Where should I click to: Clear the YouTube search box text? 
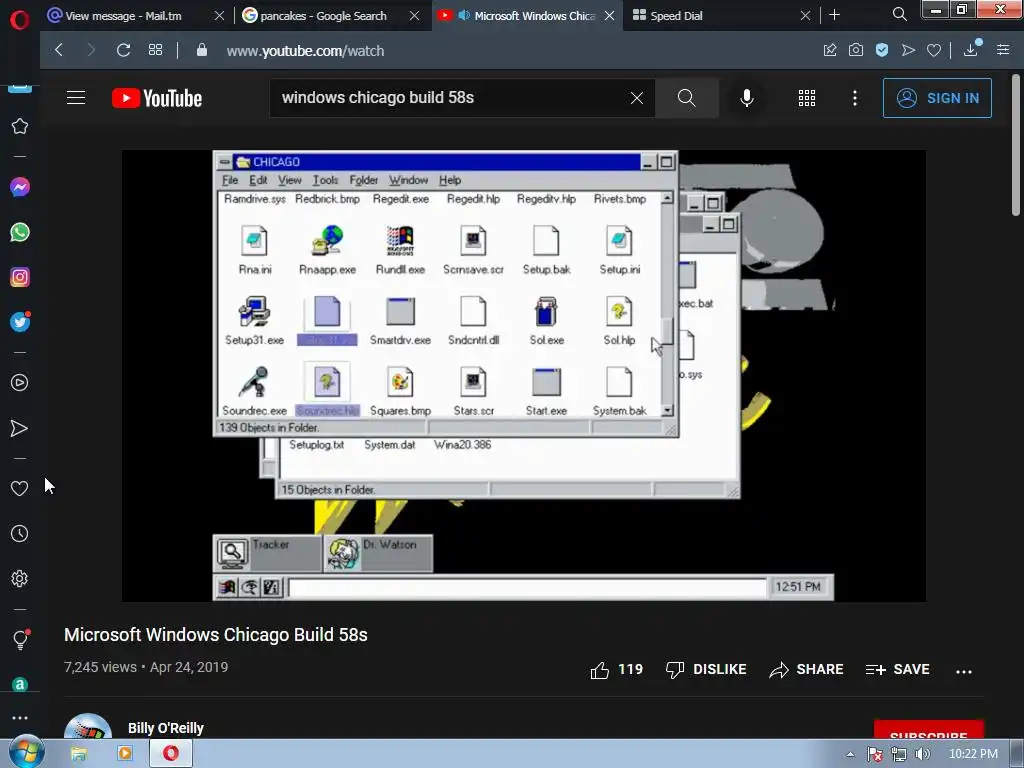[x=637, y=98]
